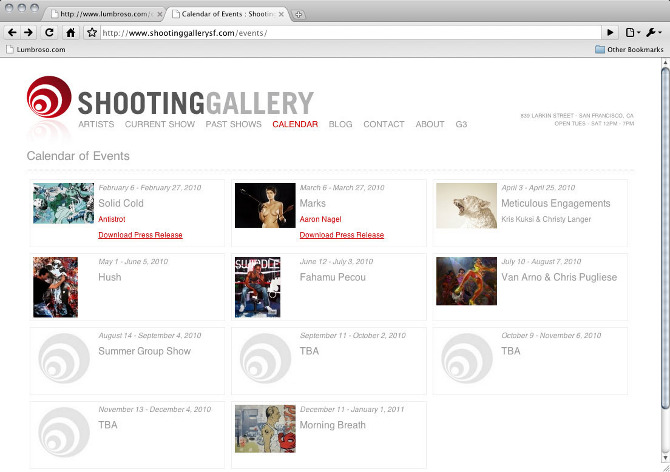The height and width of the screenshot is (472, 670).
Task: Go back with the browser back arrow
Action: pos(12,32)
